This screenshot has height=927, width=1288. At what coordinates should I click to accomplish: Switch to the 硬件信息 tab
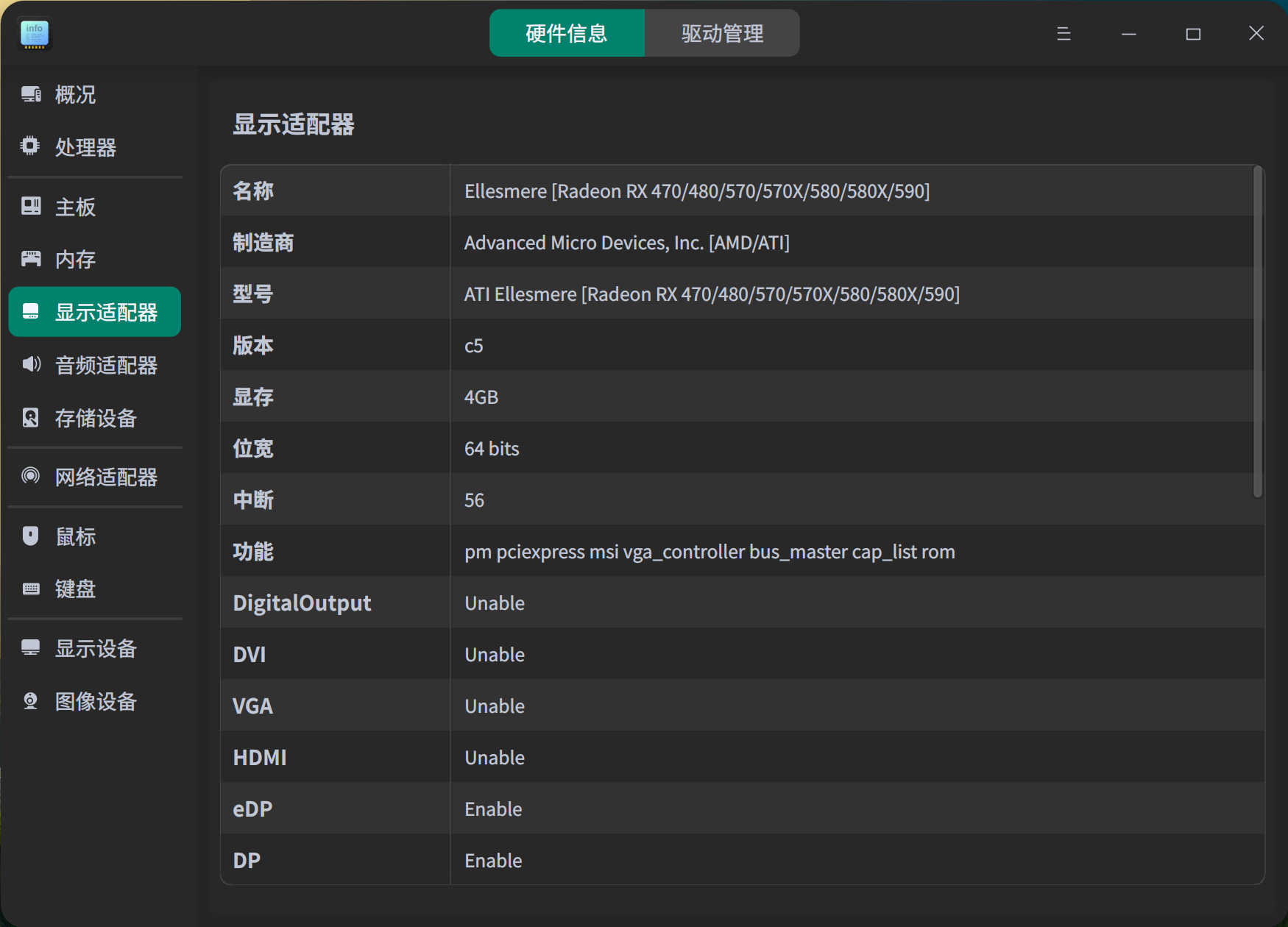[565, 32]
